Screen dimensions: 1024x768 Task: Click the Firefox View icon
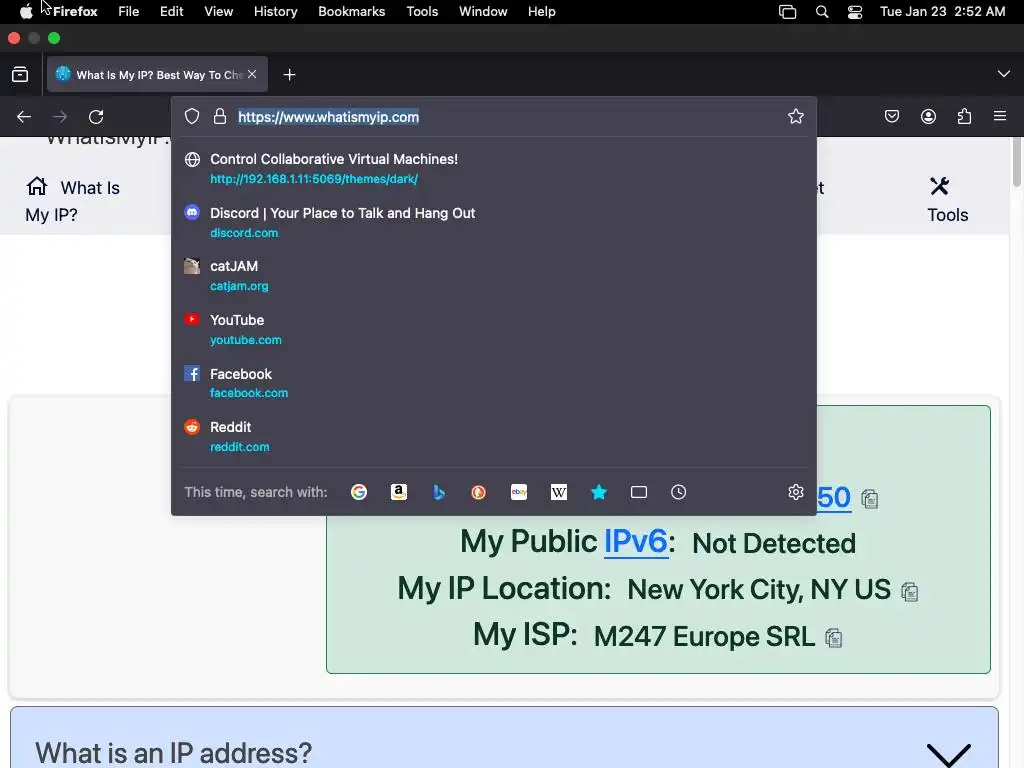tap(20, 74)
